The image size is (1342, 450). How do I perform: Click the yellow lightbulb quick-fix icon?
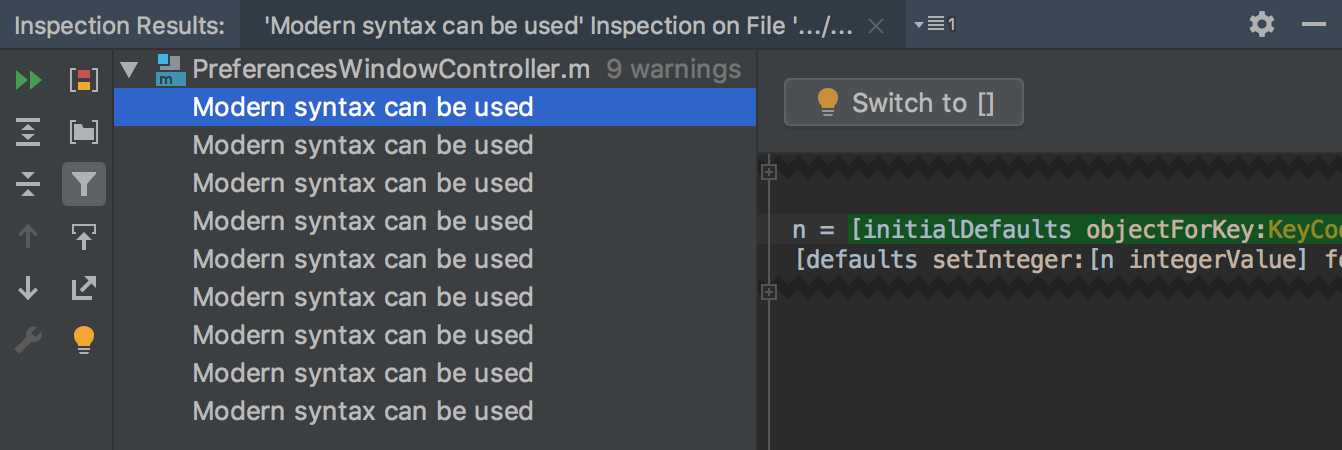pos(84,341)
